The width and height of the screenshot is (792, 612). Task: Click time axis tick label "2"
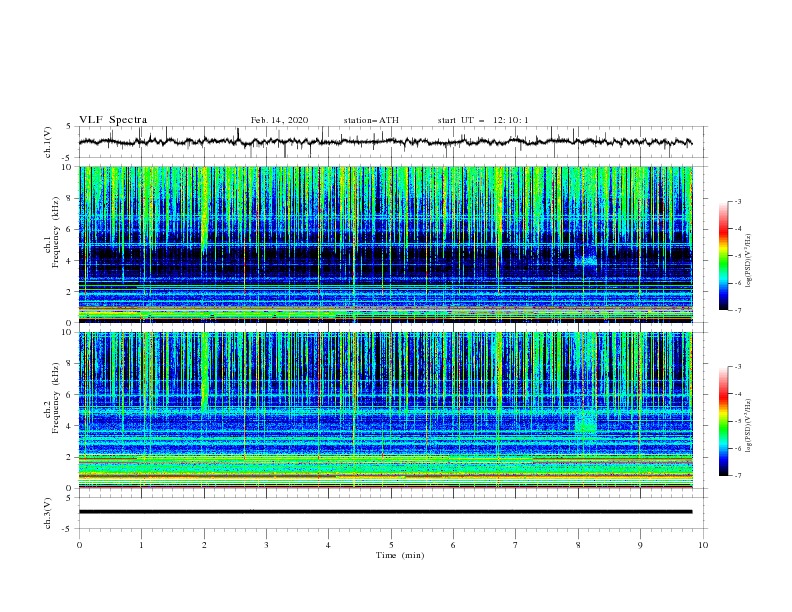[x=204, y=545]
